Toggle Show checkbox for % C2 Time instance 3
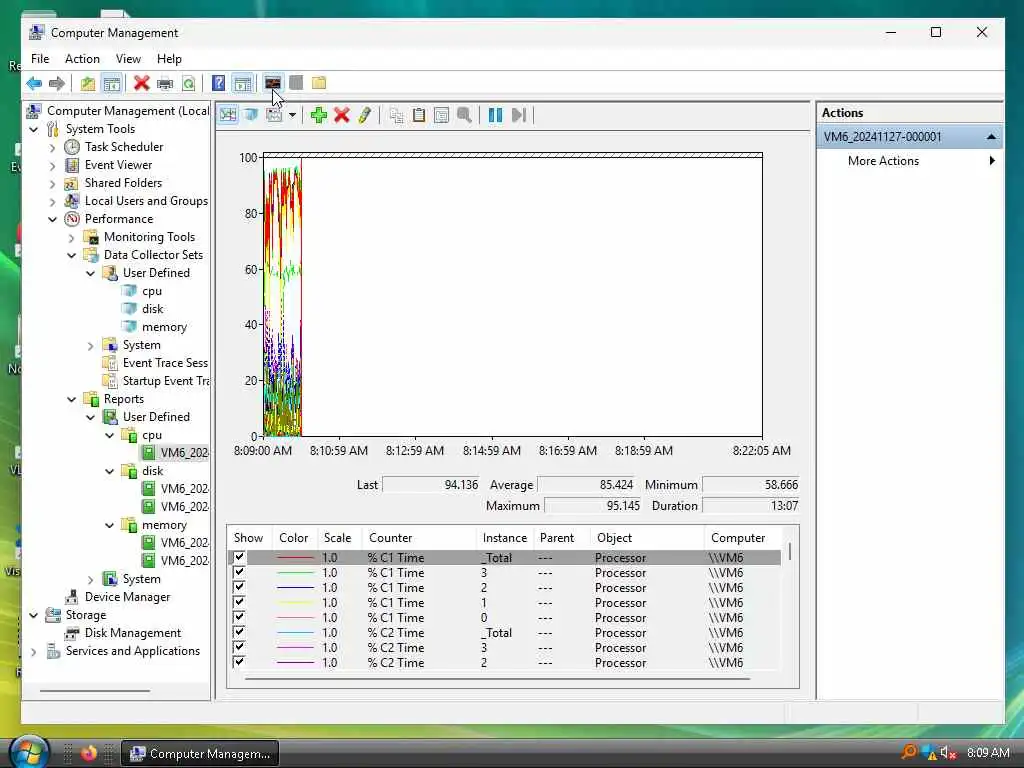Viewport: 1024px width, 768px height. pos(239,647)
